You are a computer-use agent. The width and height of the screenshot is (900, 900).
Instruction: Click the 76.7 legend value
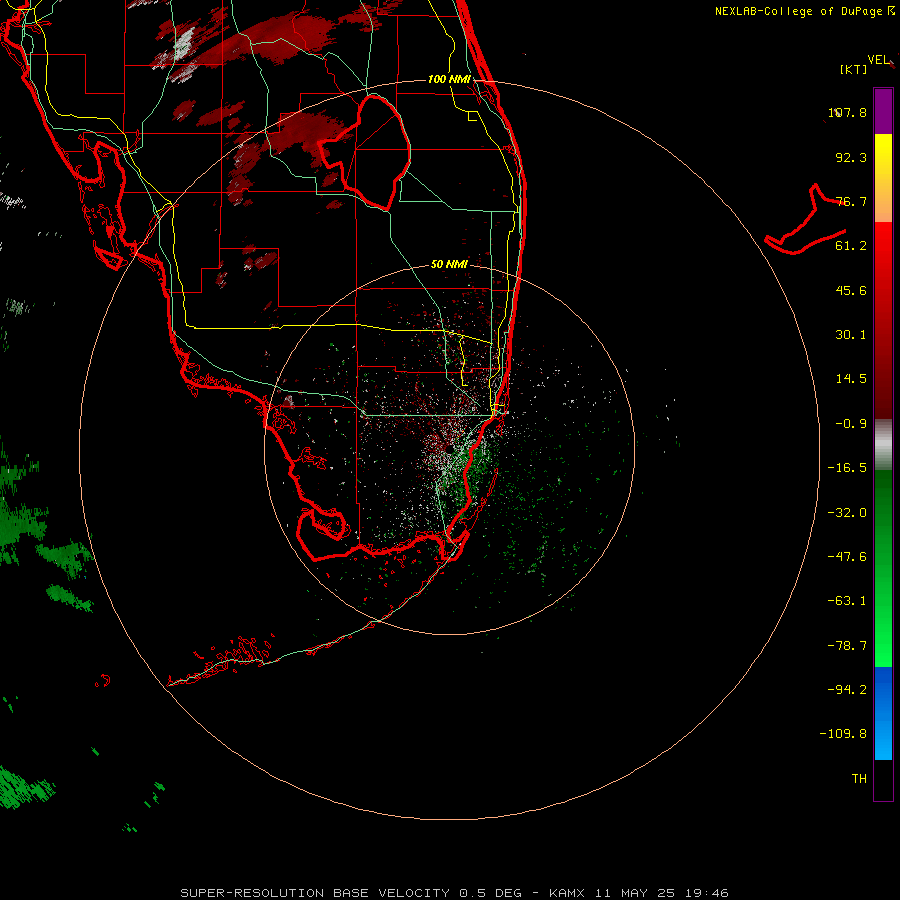point(851,201)
